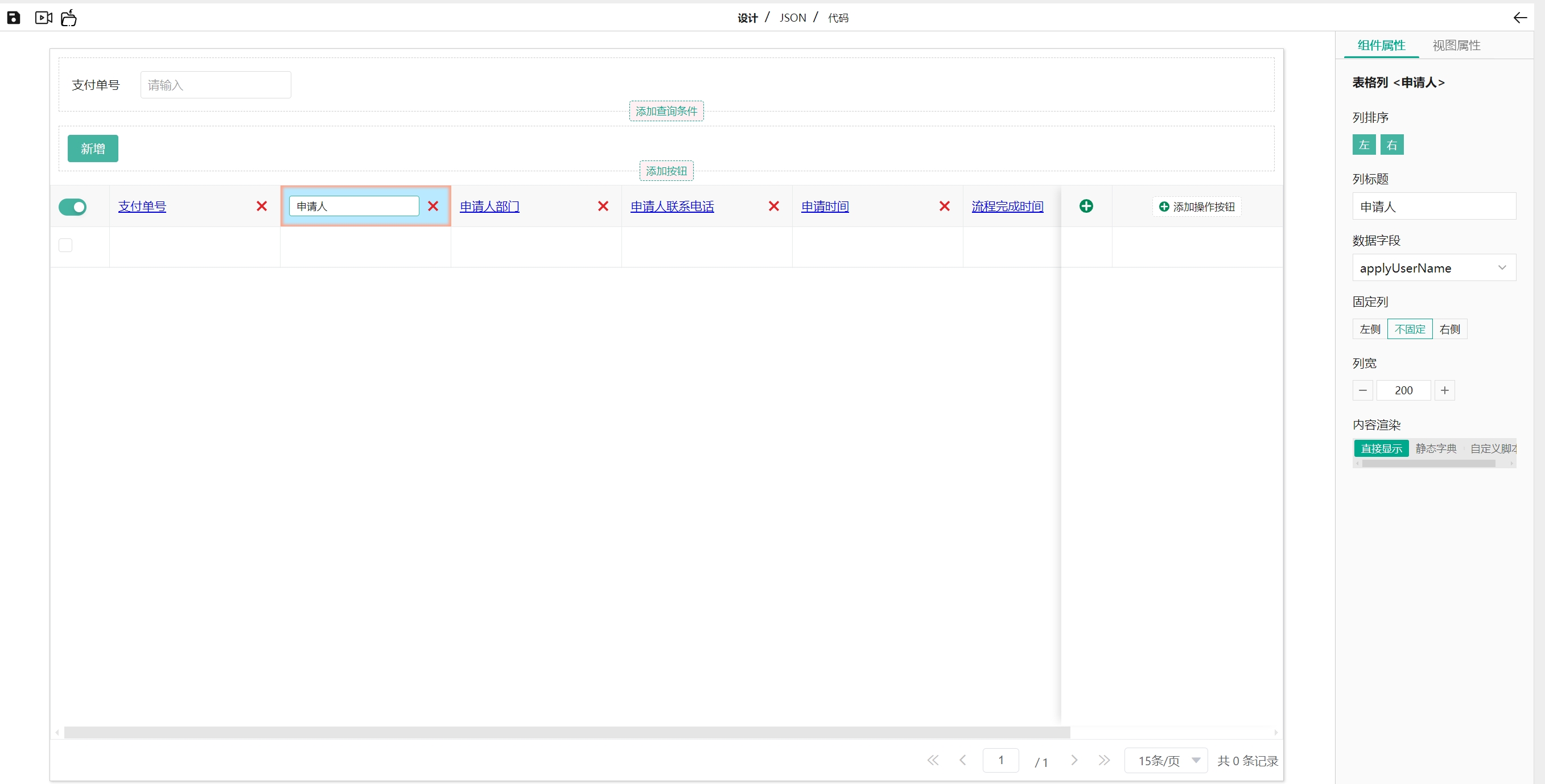The width and height of the screenshot is (1545, 784).
Task: Click the 添加查询条件 link
Action: click(666, 112)
